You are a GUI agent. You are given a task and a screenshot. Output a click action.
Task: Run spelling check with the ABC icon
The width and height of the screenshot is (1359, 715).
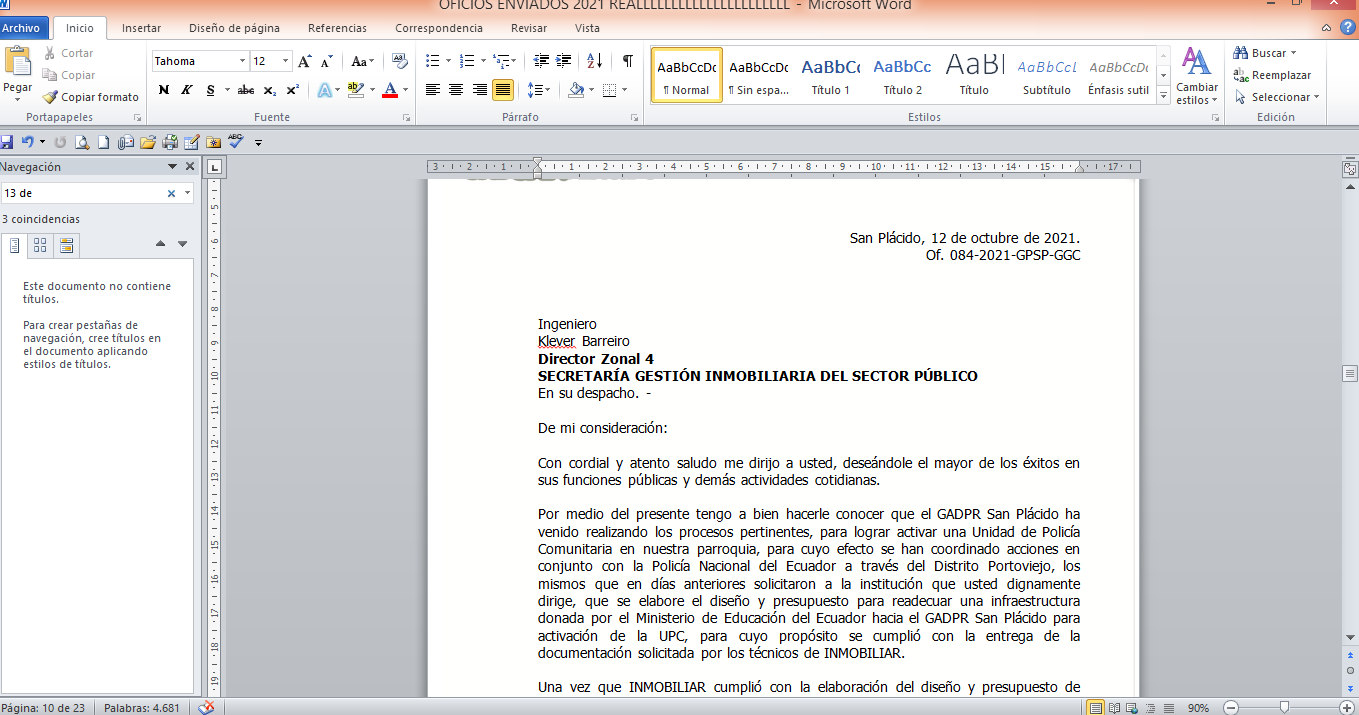pos(236,142)
